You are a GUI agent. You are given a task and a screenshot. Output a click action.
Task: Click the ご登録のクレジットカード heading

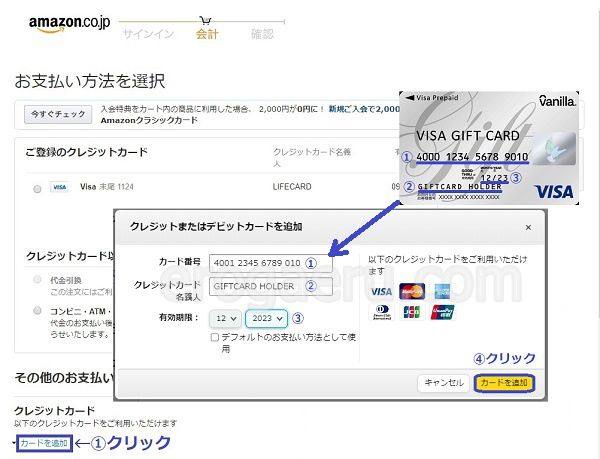pyautogui.click(x=86, y=152)
